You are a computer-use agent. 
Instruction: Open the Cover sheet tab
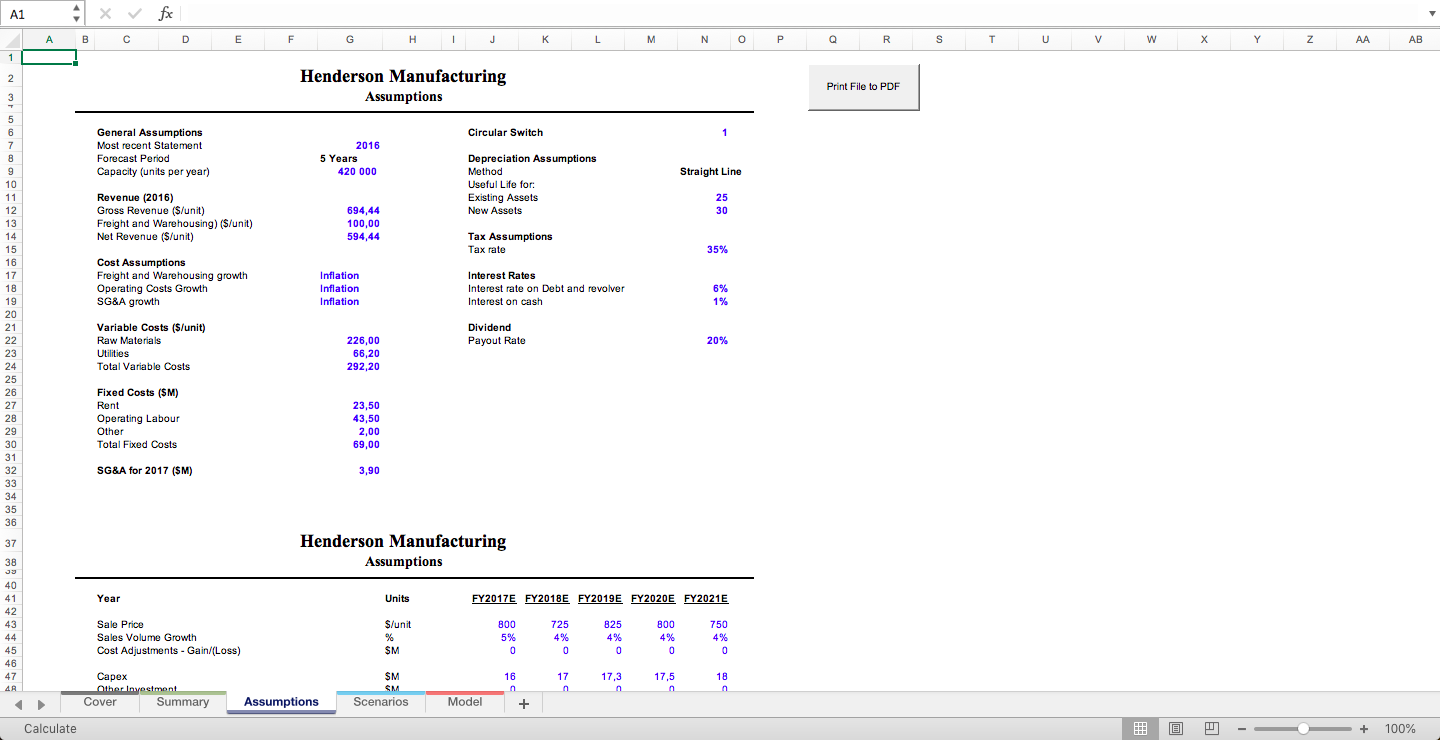click(x=100, y=702)
